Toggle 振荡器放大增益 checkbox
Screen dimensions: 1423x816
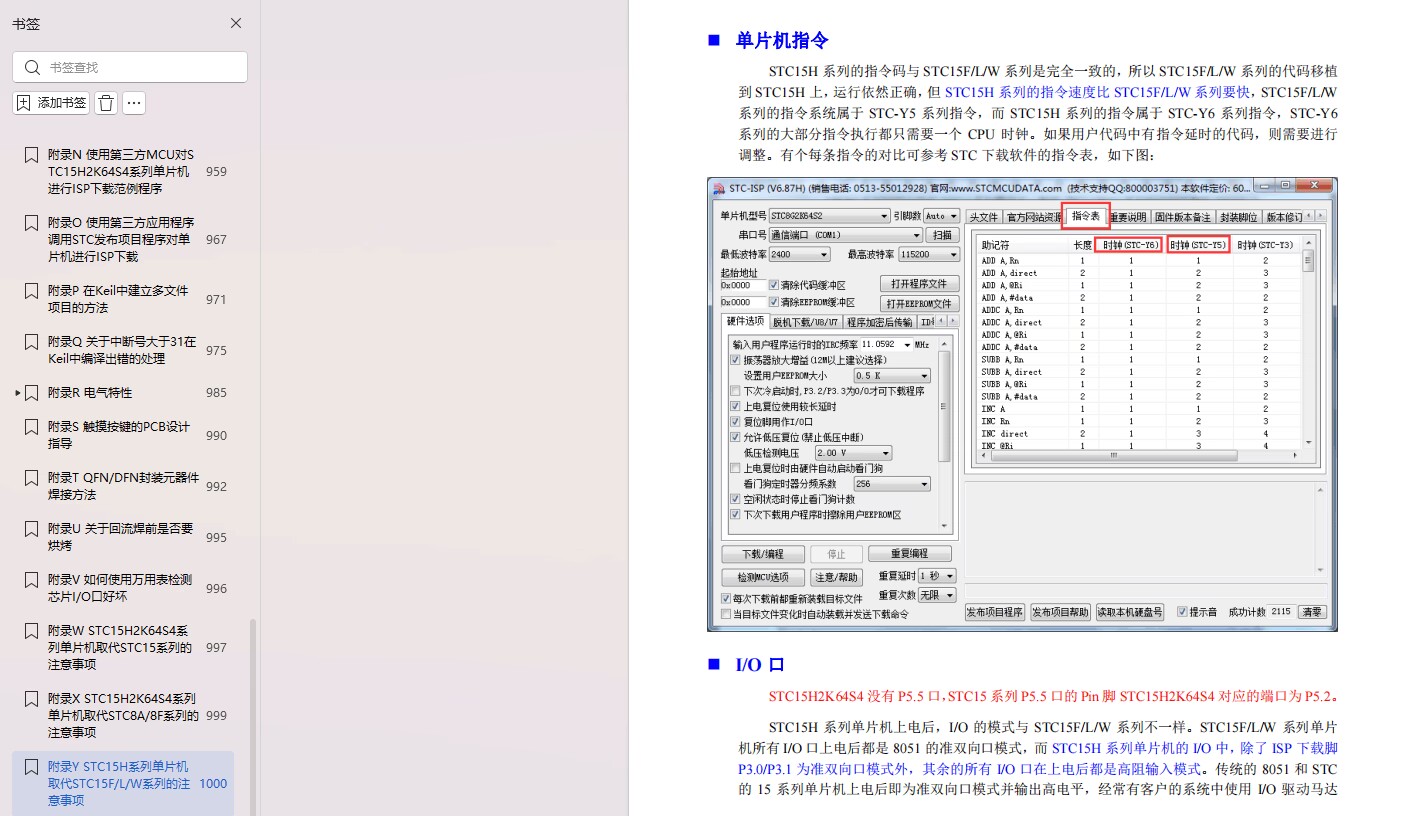point(736,360)
